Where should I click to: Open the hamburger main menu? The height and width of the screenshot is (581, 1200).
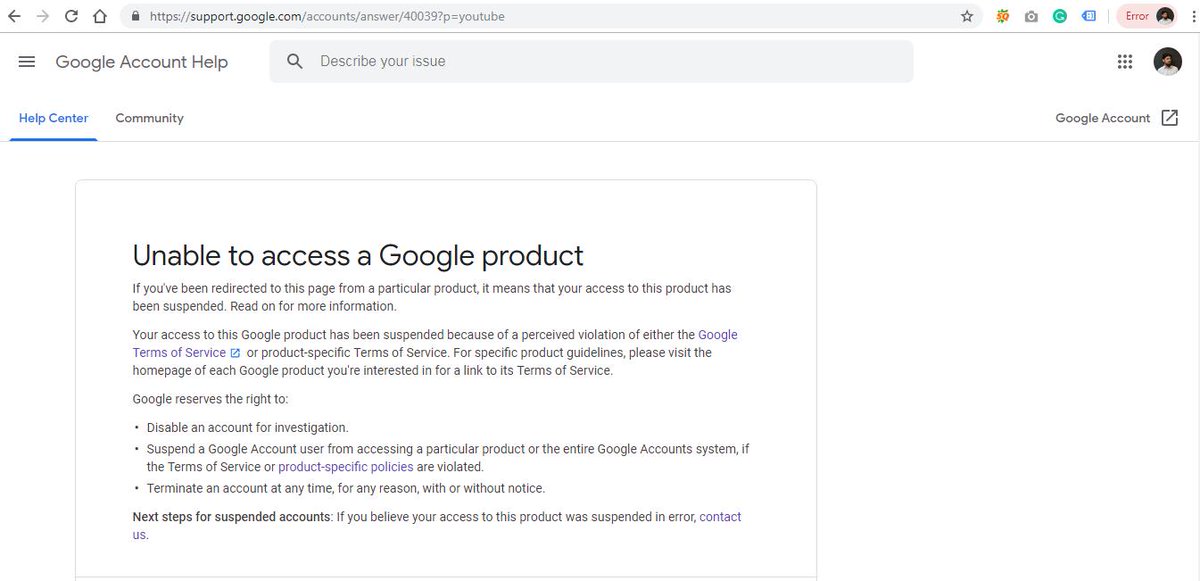(x=27, y=62)
